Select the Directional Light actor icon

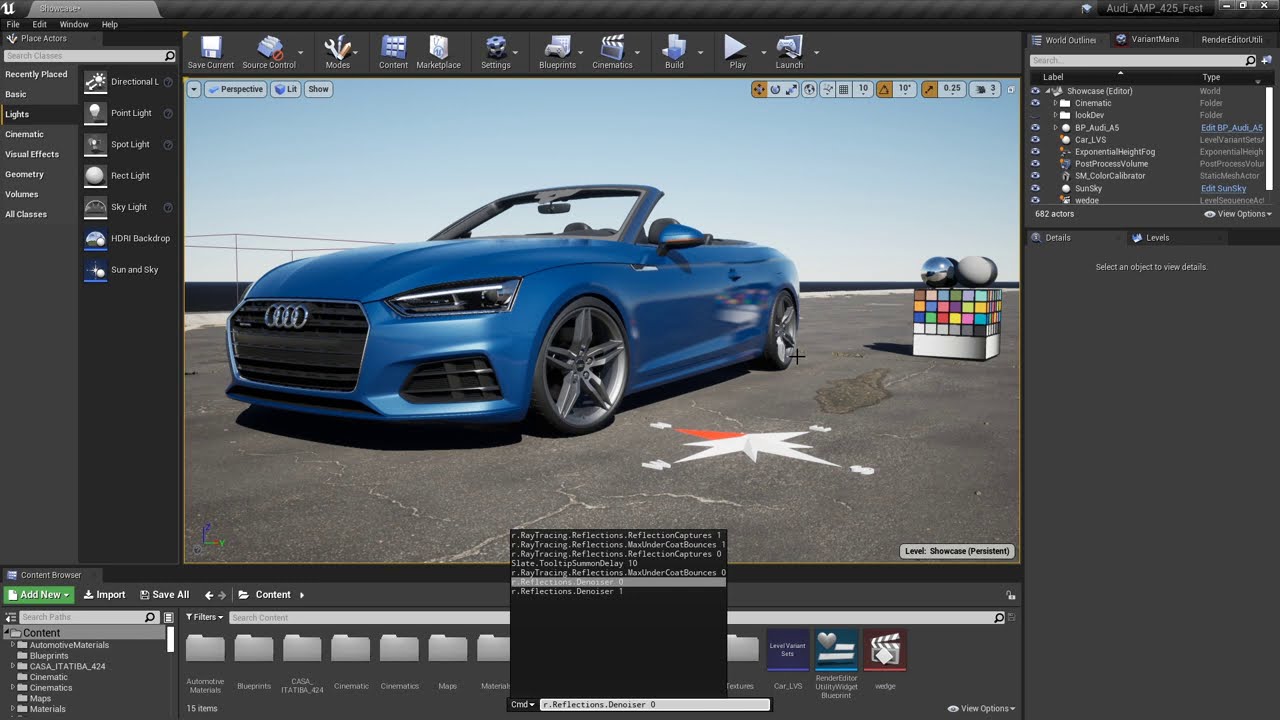point(95,82)
